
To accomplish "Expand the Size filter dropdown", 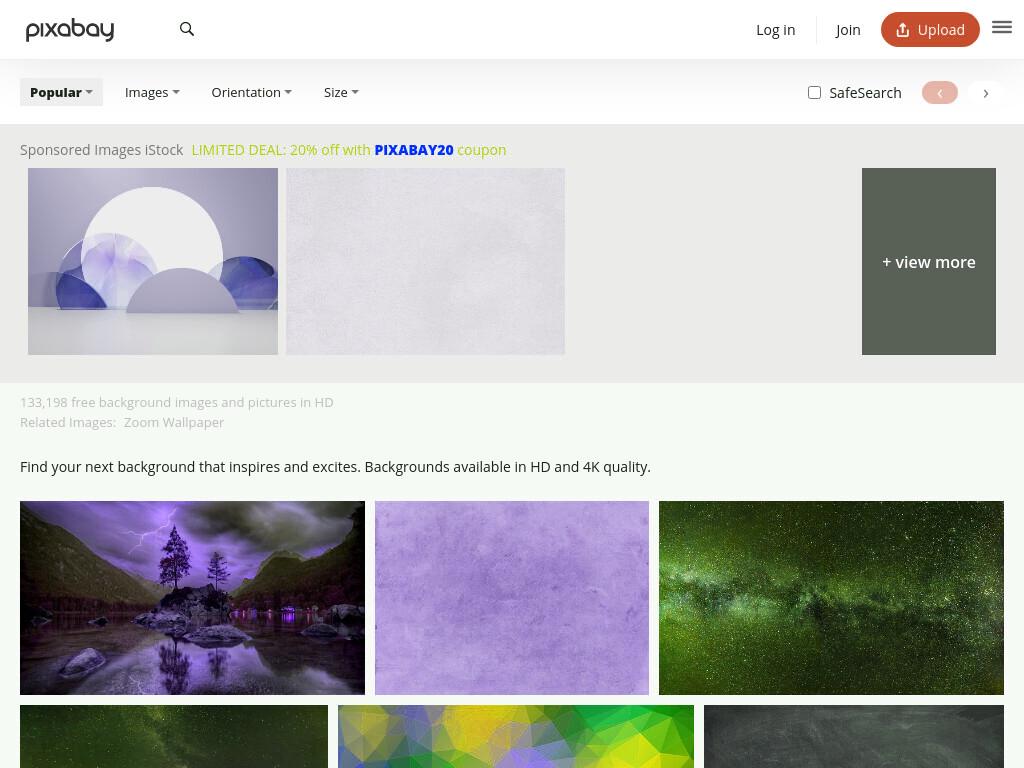I will coord(341,92).
